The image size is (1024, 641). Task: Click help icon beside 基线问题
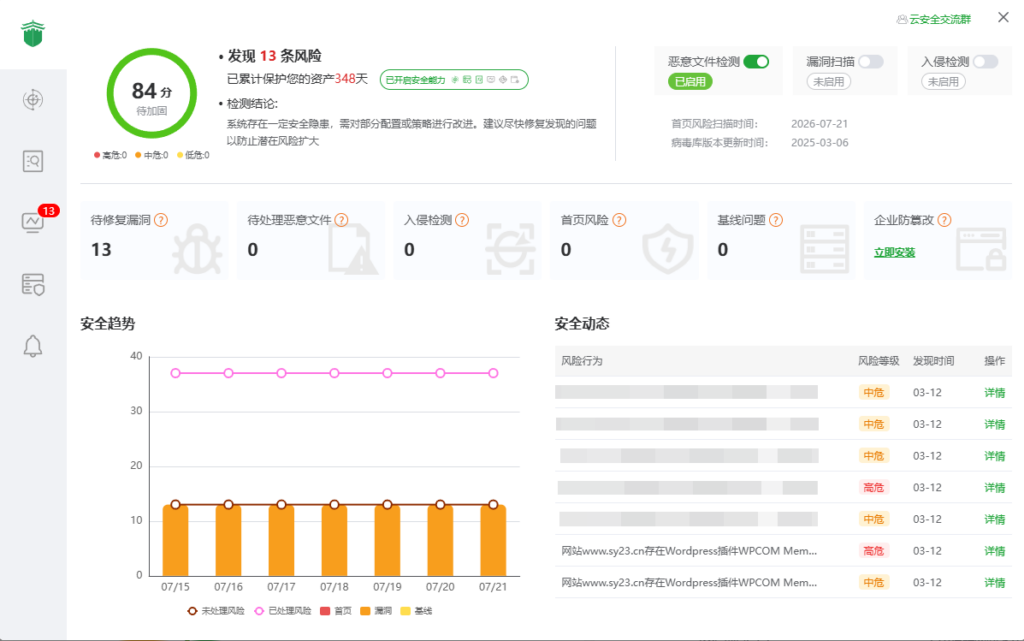pyautogui.click(x=776, y=220)
